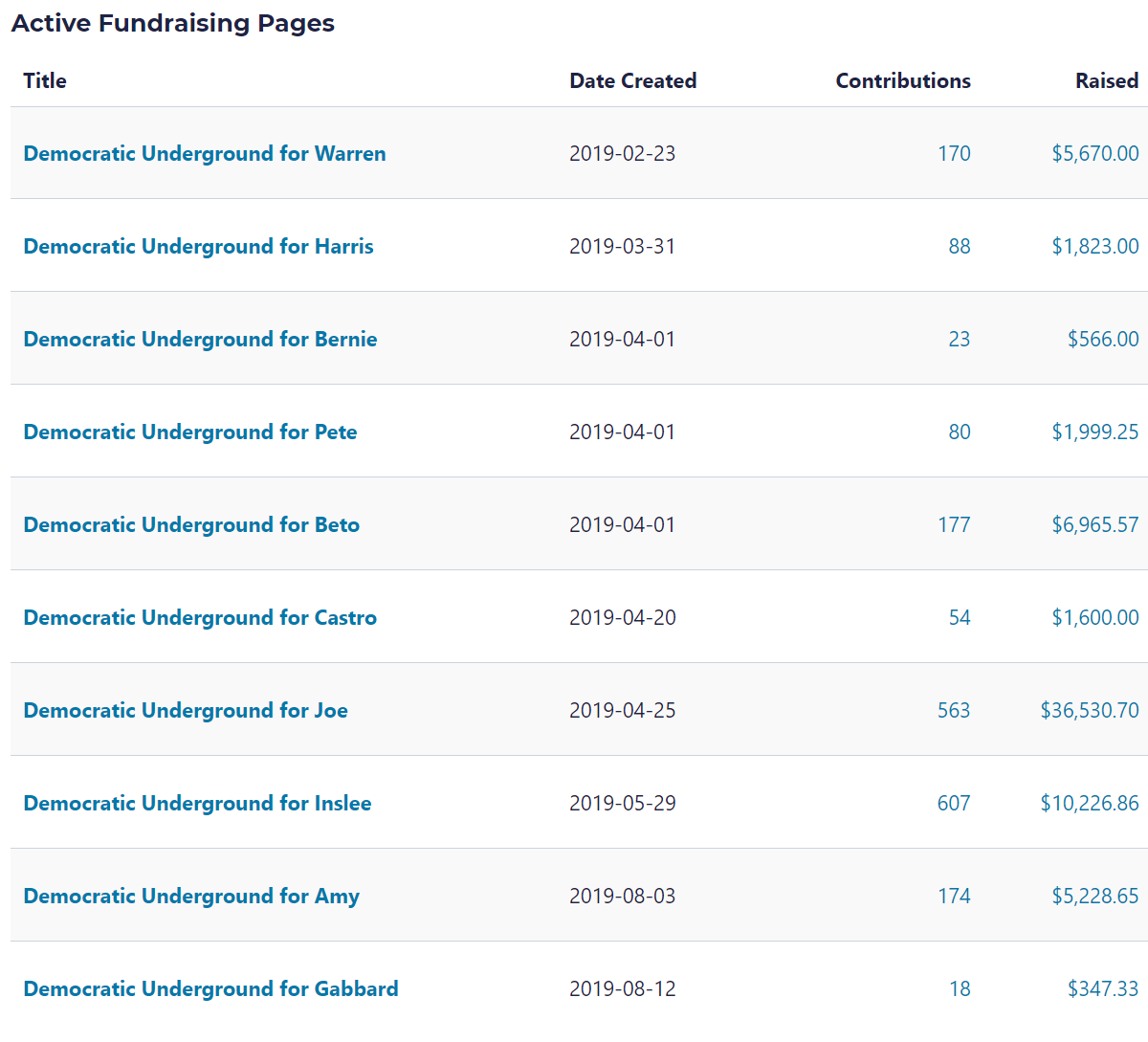Open Democratic Underground for Harris page
The width and height of the screenshot is (1148, 1042).
click(x=198, y=246)
